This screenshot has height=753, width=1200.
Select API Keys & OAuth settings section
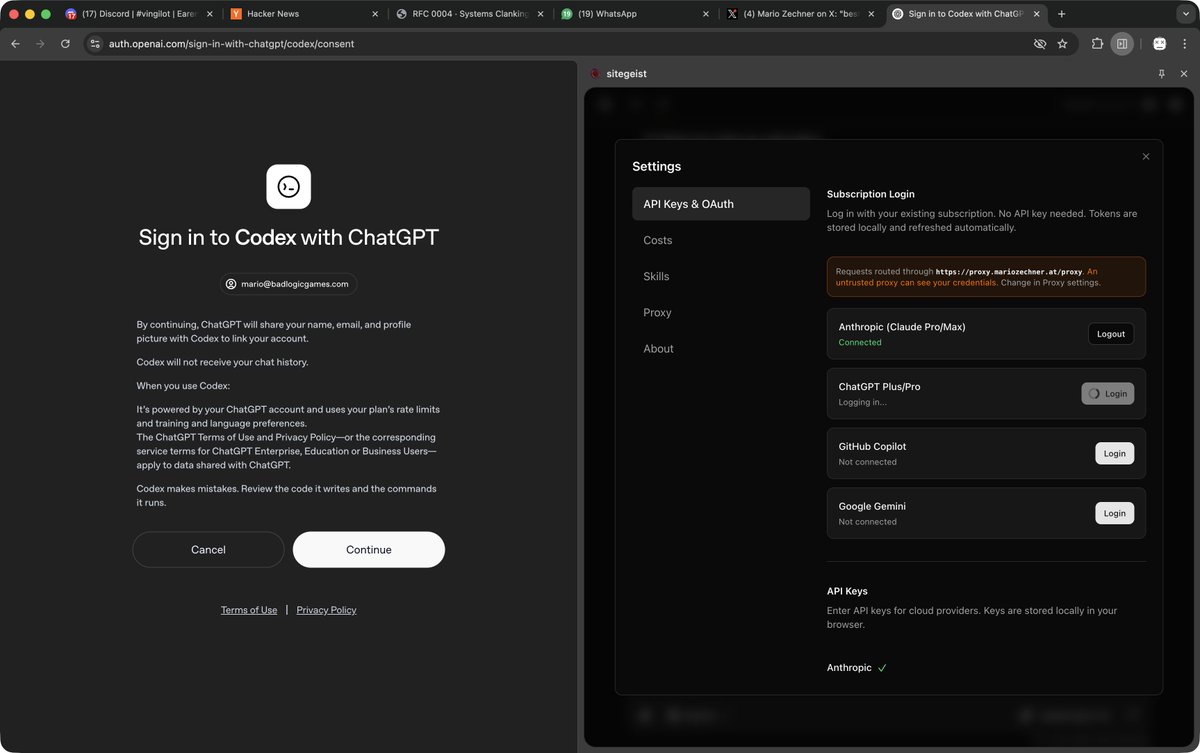click(x=720, y=204)
